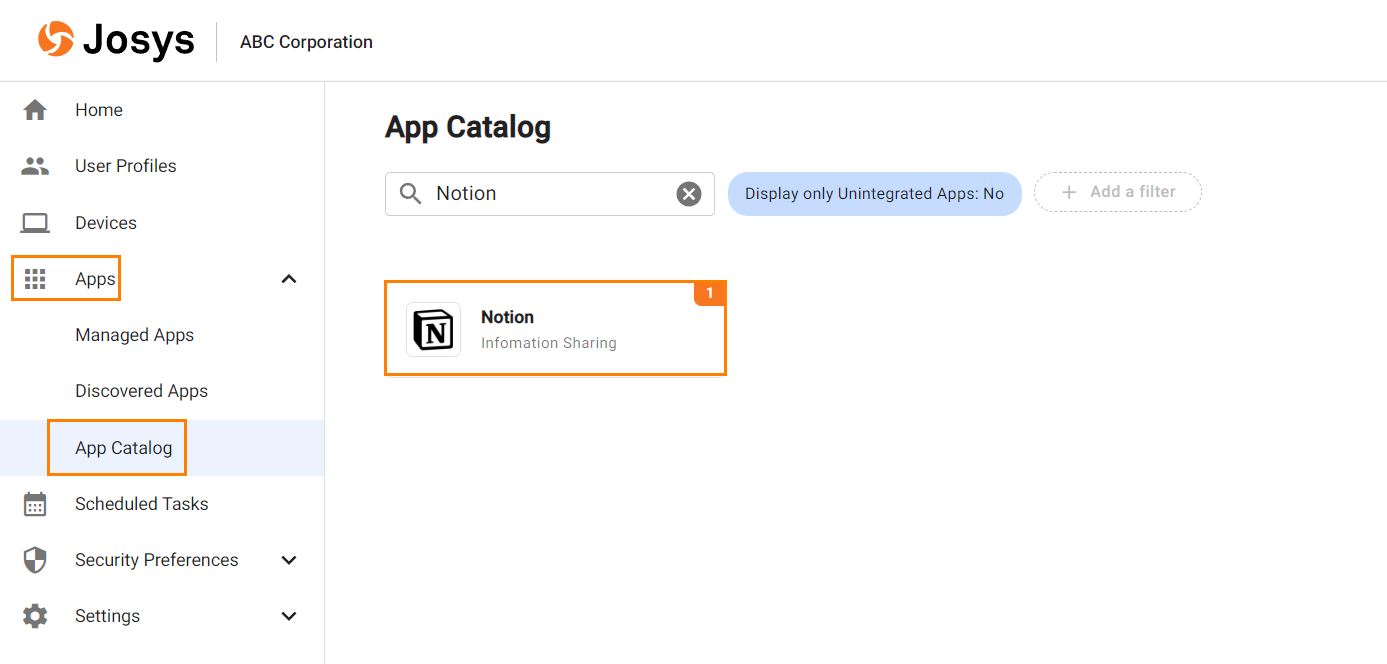
Task: Expand Security Preferences chevron
Action: click(x=289, y=560)
